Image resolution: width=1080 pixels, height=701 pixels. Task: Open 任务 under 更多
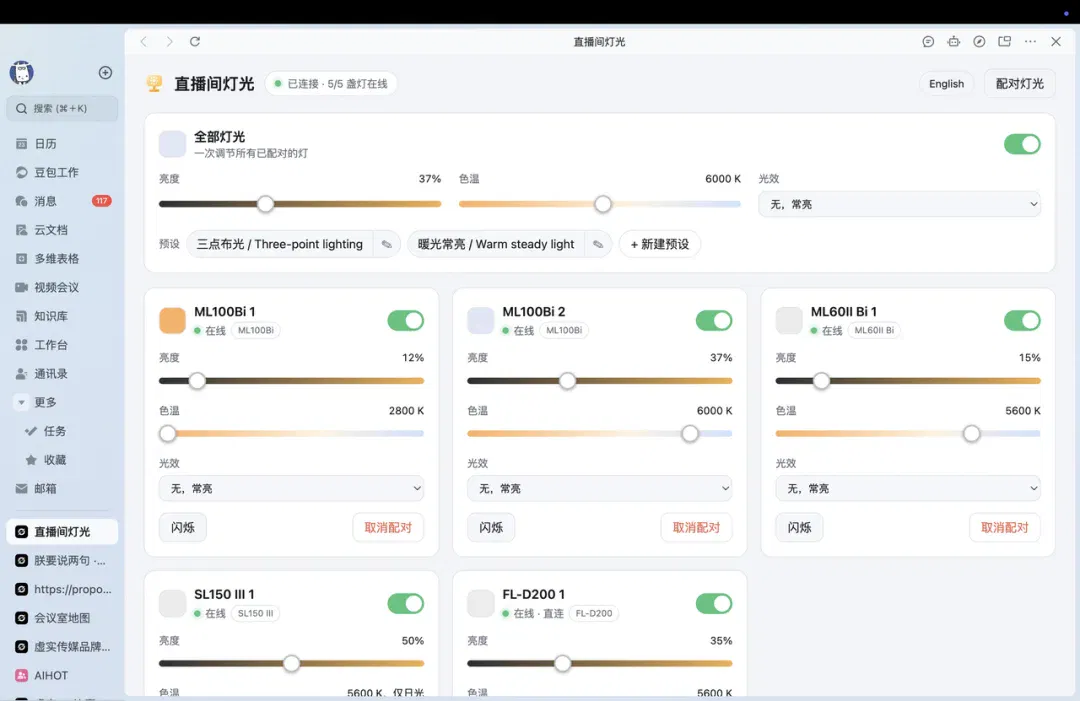62,431
